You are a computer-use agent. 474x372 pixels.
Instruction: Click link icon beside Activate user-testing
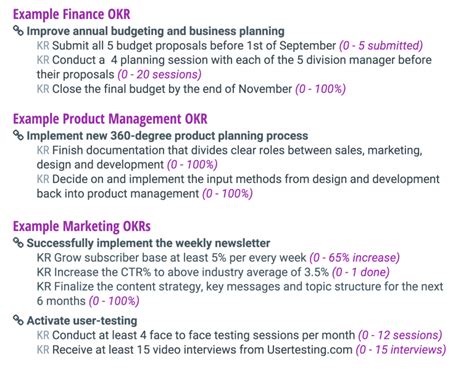click(18, 320)
